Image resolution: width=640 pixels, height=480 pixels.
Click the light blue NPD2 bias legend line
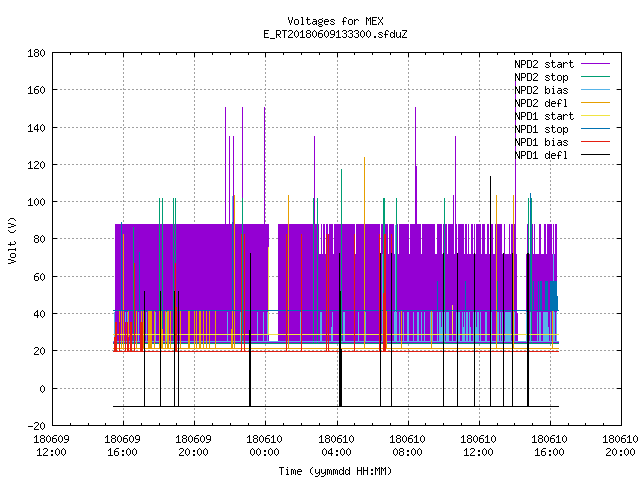point(596,90)
